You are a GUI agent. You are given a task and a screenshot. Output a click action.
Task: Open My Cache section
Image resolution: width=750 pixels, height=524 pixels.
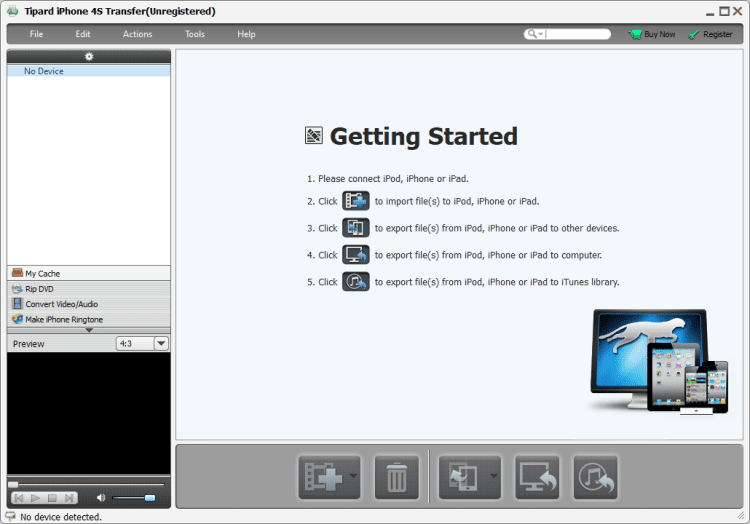89,273
